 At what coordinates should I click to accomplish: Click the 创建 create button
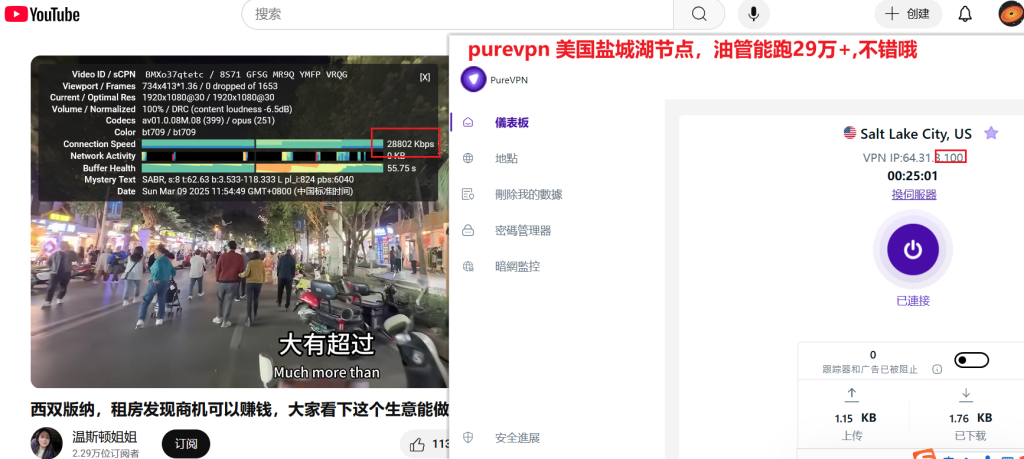[x=908, y=14]
